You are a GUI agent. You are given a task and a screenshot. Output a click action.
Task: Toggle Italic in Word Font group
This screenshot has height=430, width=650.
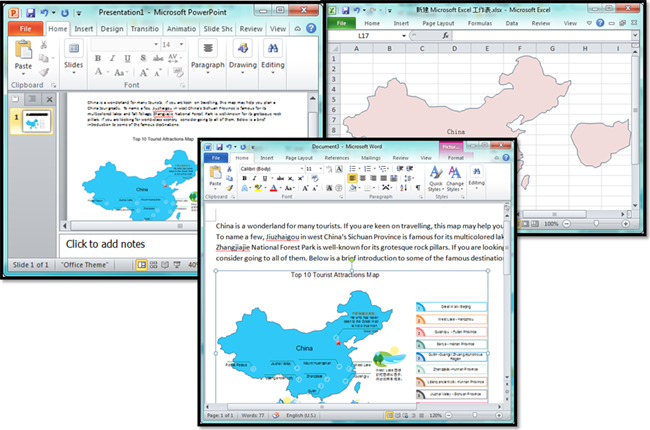(x=255, y=178)
